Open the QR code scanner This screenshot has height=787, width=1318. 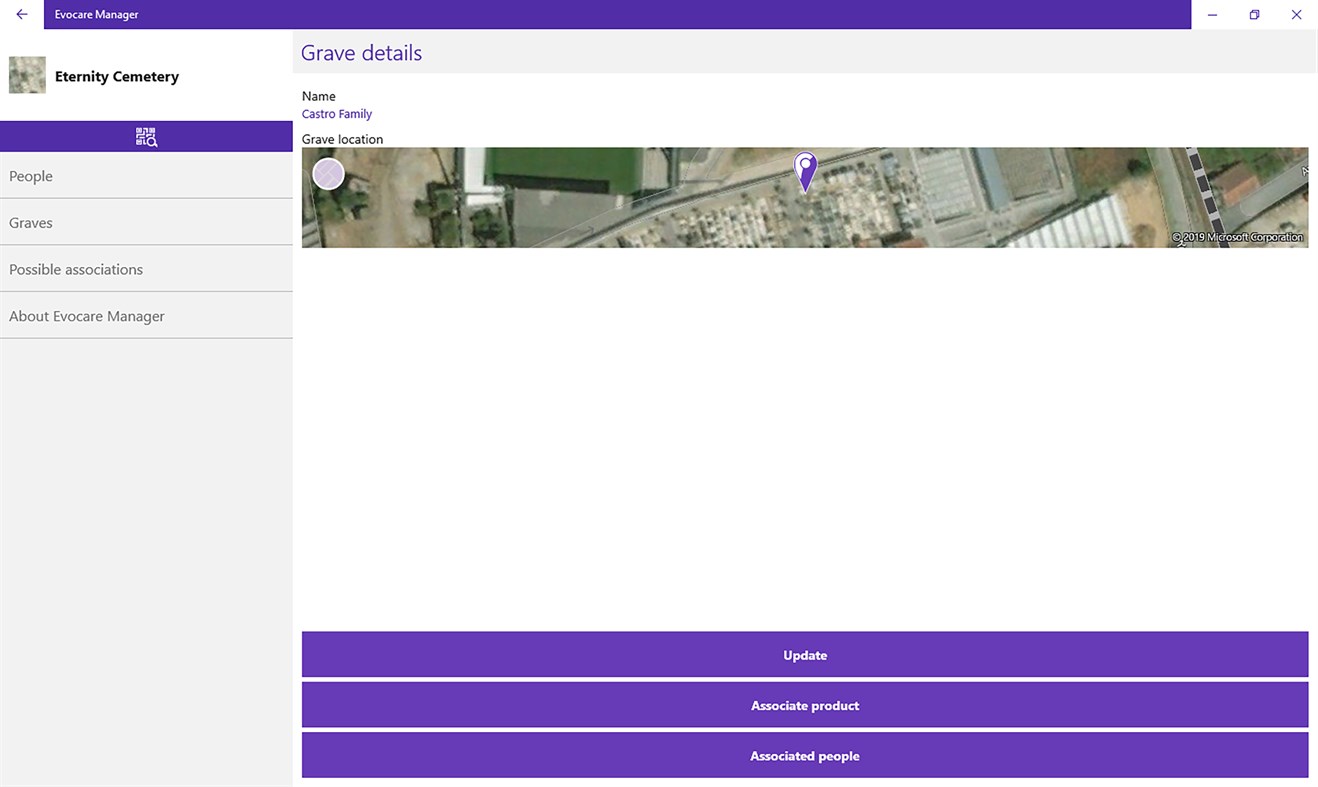[146, 136]
